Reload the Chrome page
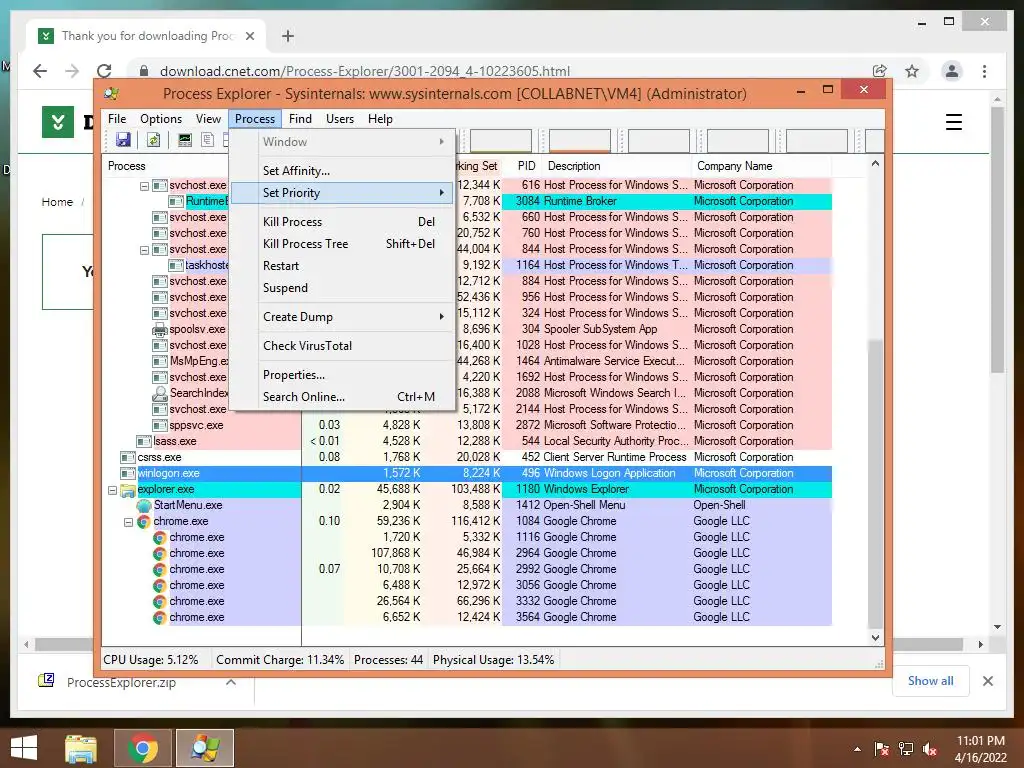The height and width of the screenshot is (768, 1024). coord(104,71)
